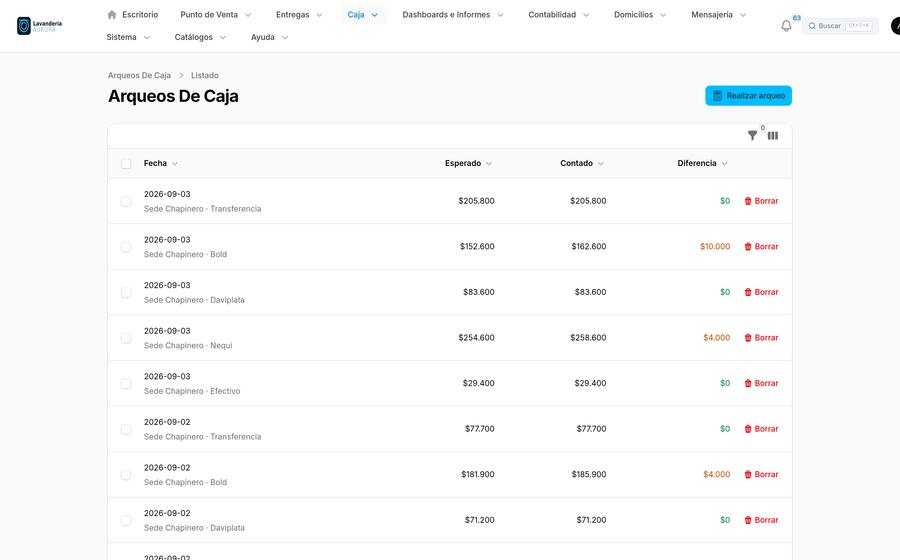This screenshot has height=560, width=900.
Task: Click trash icon in Transferencia $205.800 row
Action: (x=748, y=201)
